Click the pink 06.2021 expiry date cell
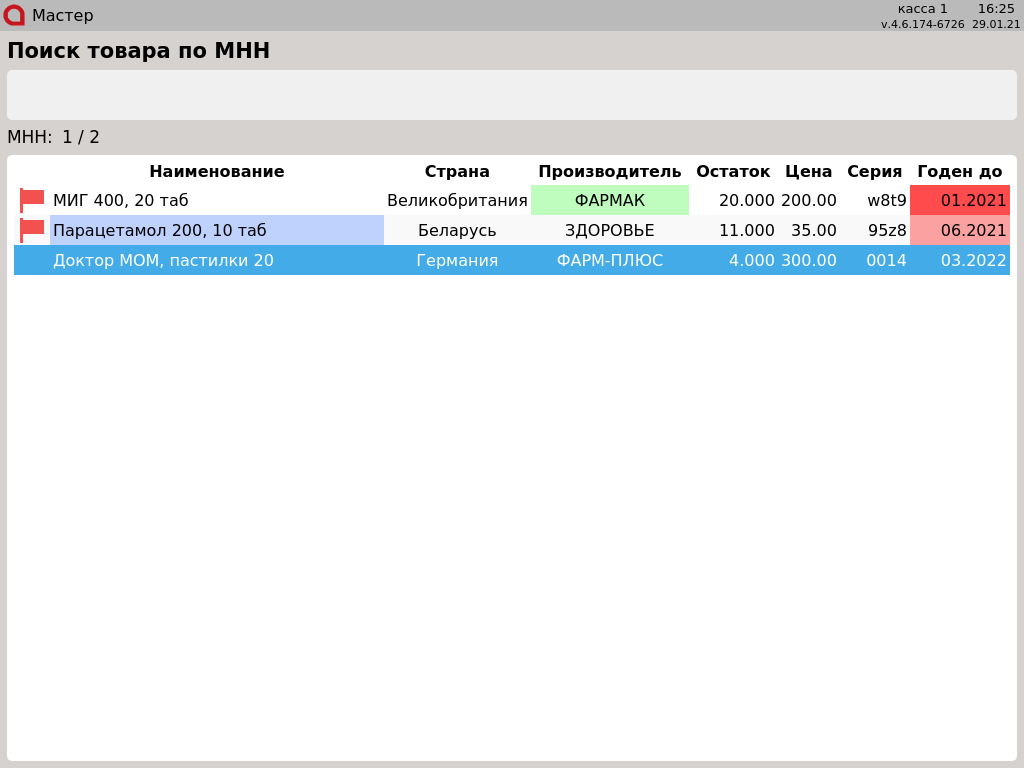Viewport: 1024px width, 768px height. [x=960, y=230]
